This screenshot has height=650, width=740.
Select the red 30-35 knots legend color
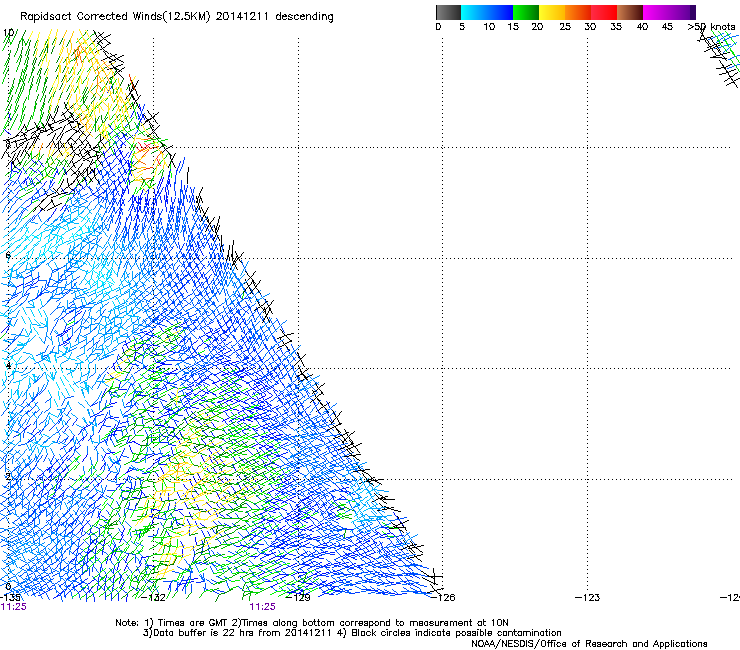(604, 12)
